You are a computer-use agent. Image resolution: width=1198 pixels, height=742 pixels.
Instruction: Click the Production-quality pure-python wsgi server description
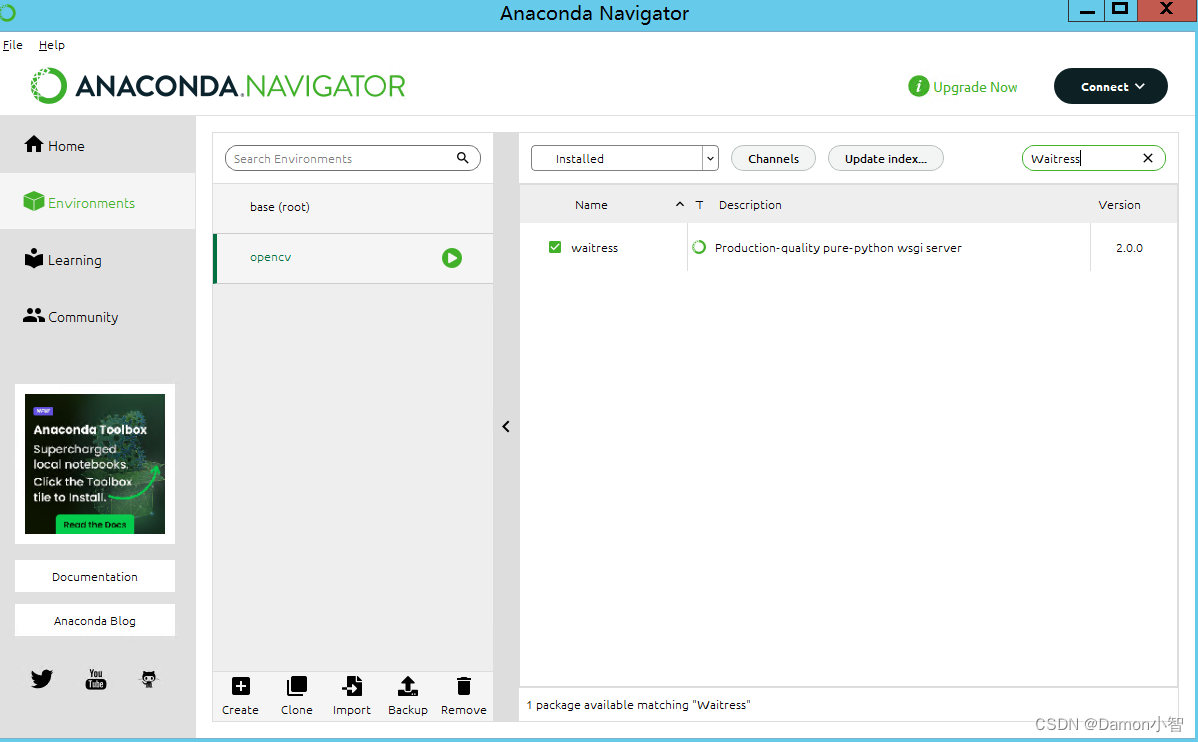(x=838, y=248)
